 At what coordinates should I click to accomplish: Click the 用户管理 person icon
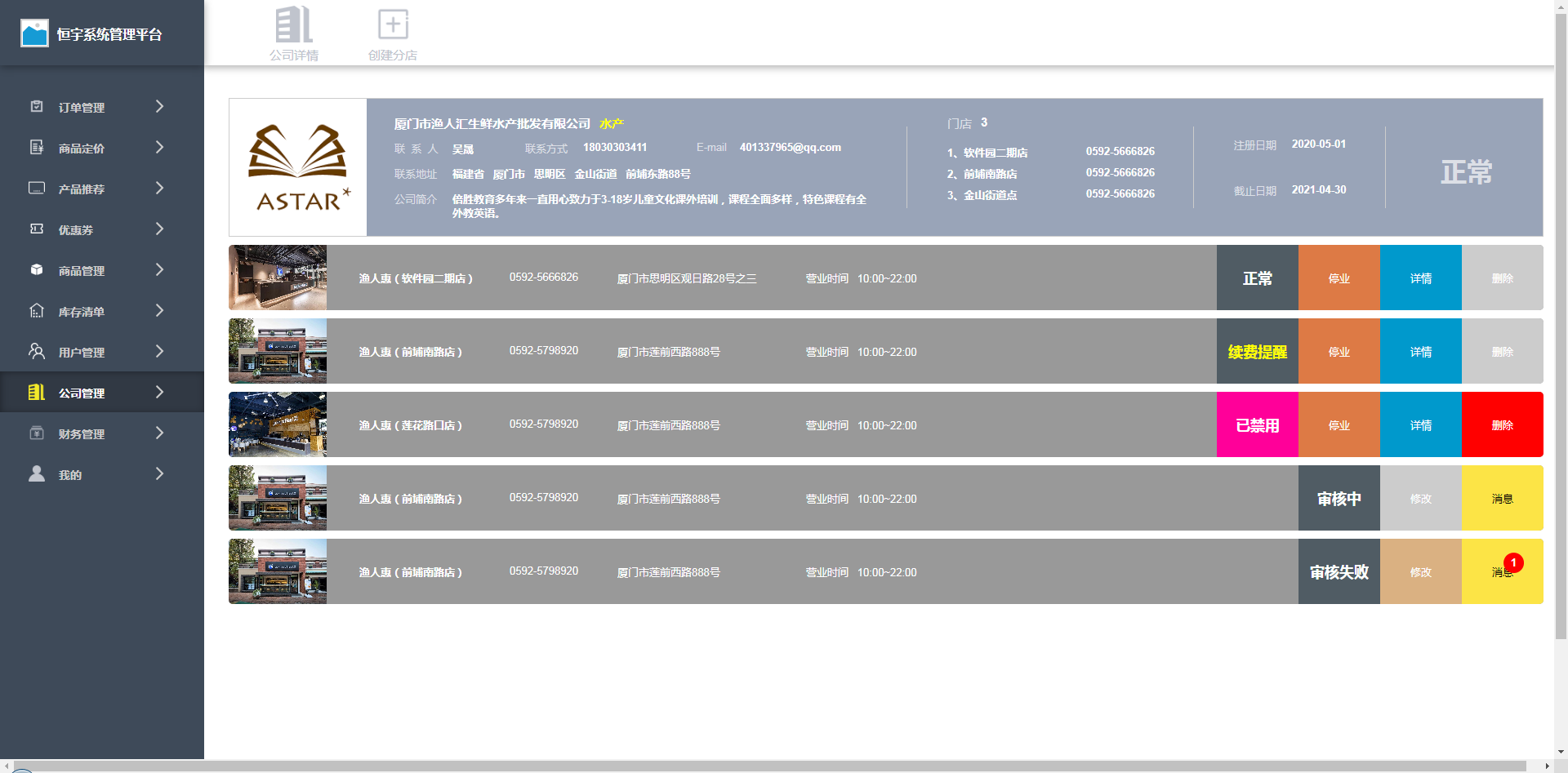click(x=37, y=351)
